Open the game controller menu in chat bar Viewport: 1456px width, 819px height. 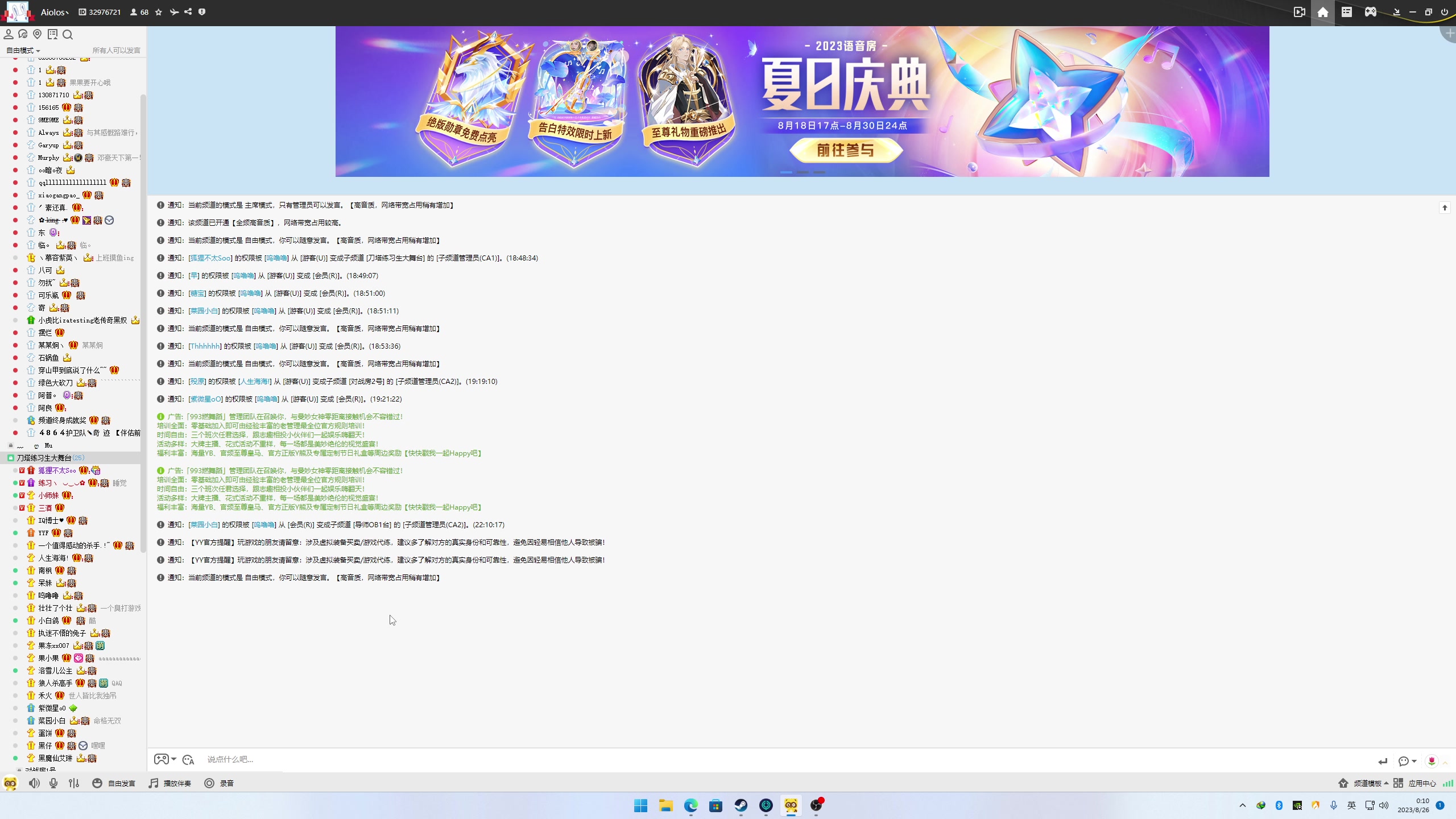pos(165,759)
